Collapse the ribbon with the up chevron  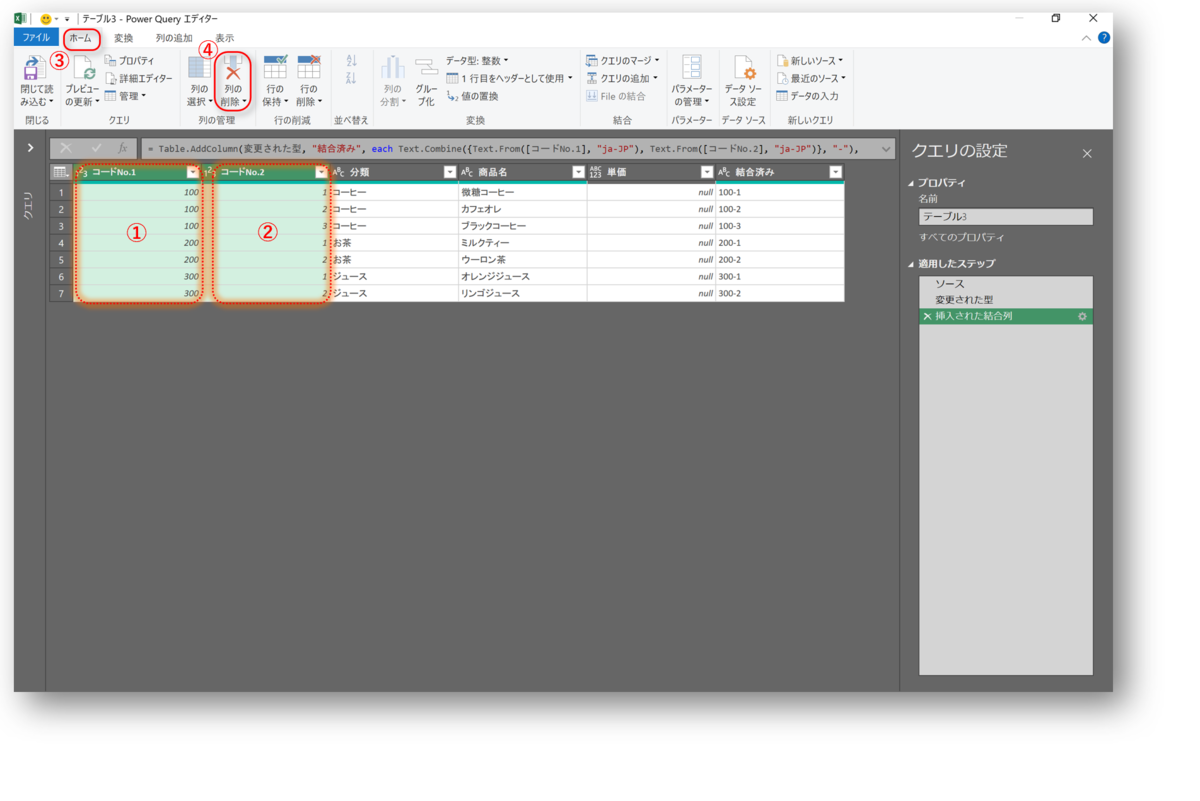1087,38
